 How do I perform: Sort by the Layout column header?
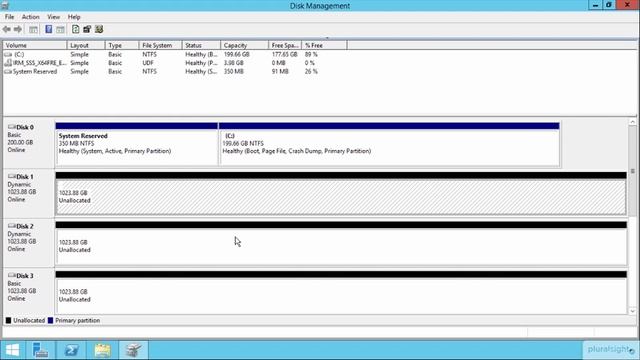[86, 45]
